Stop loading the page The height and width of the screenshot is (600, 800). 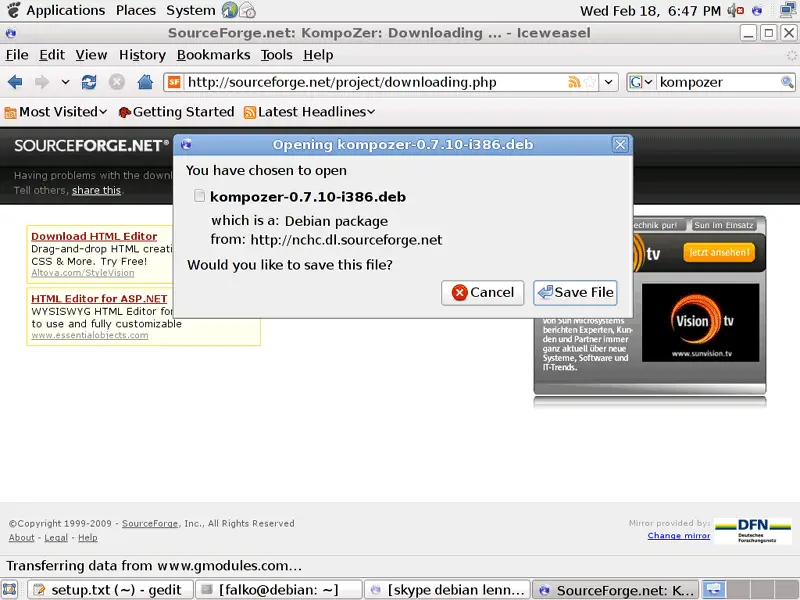117,82
